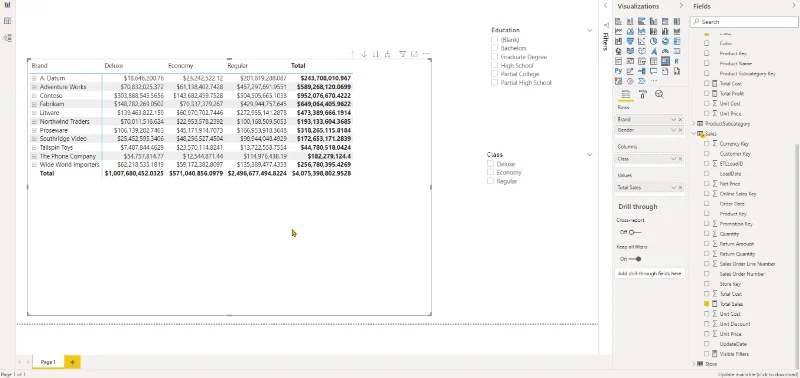Click Focus mode icon above the matrix
This screenshot has height=378, width=800.
(x=414, y=54)
